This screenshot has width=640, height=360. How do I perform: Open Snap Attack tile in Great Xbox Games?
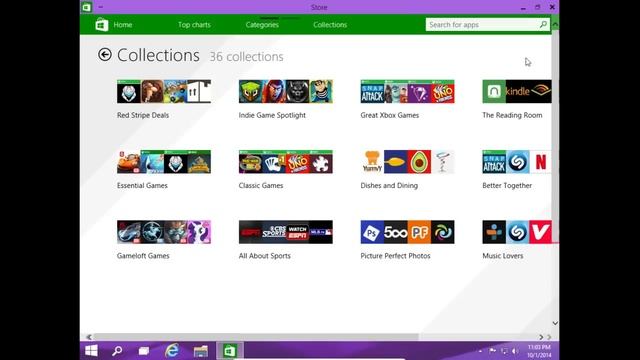point(372,91)
